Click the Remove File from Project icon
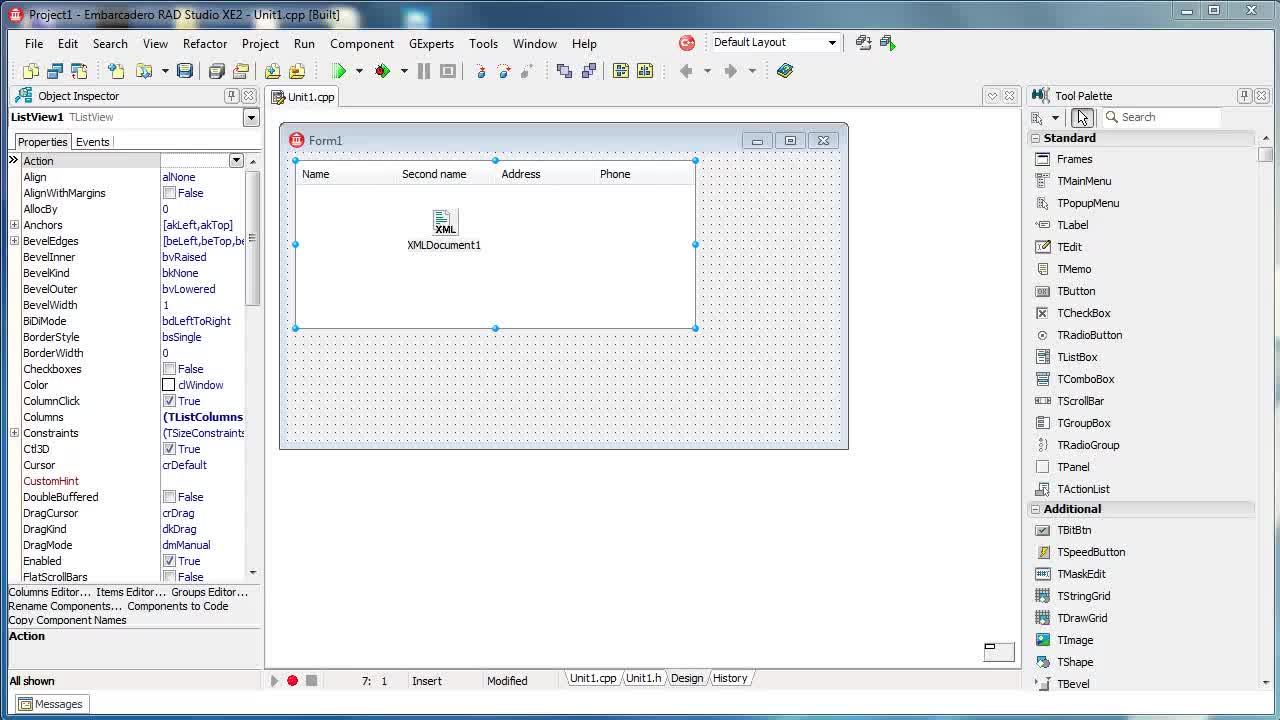Viewport: 1280px width, 720px height. click(x=297, y=71)
